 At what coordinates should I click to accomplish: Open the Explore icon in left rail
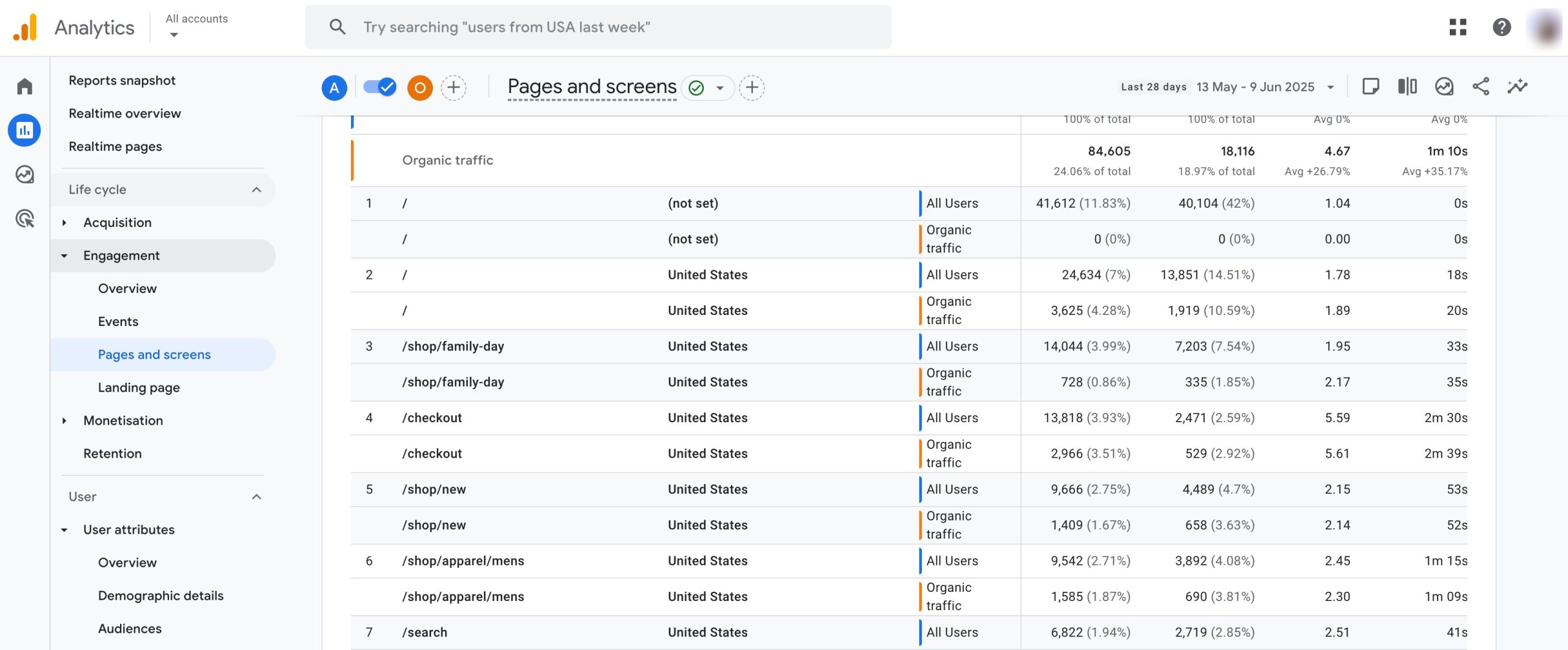pyautogui.click(x=24, y=175)
